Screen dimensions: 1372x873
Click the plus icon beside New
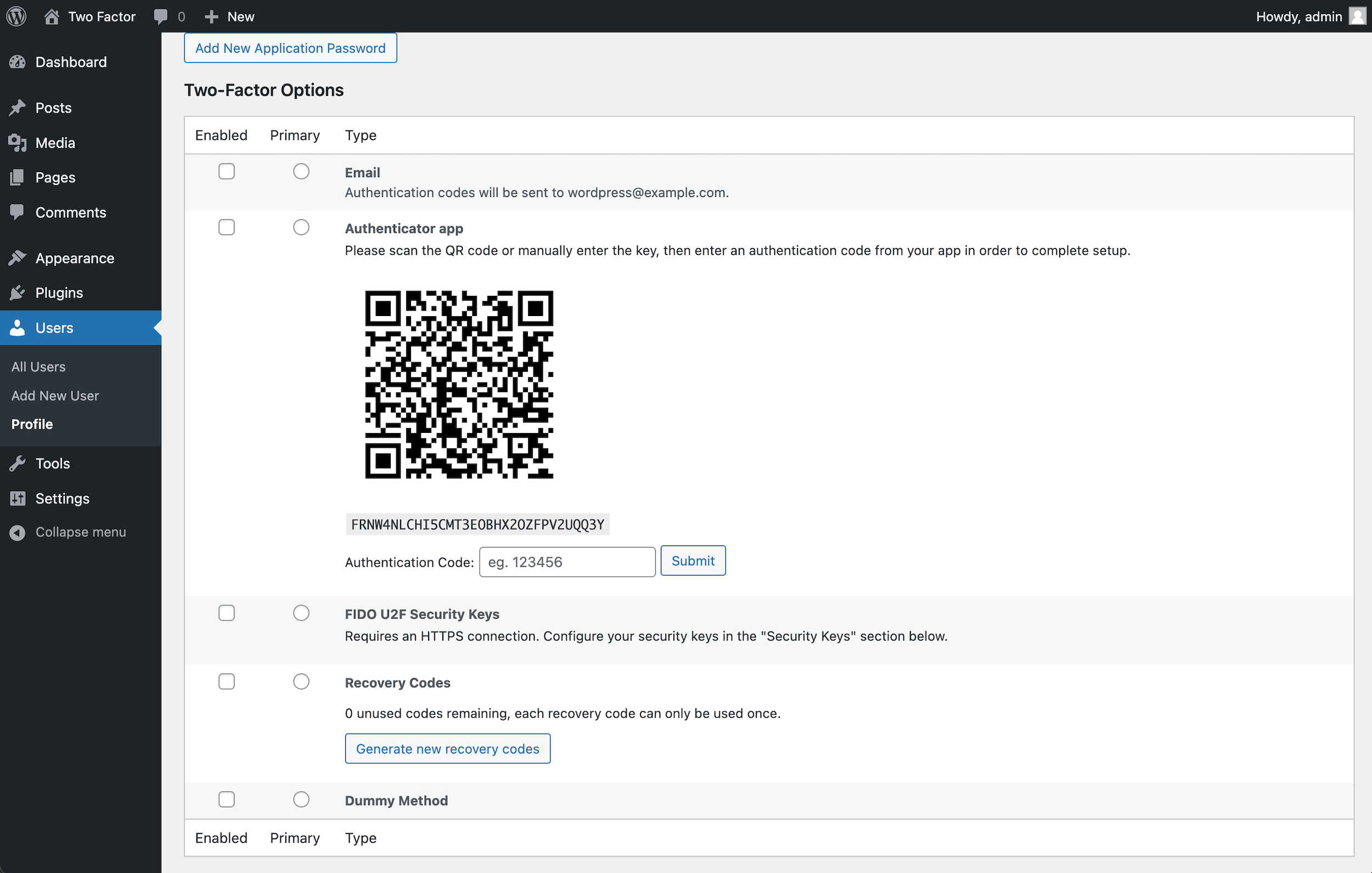(211, 16)
